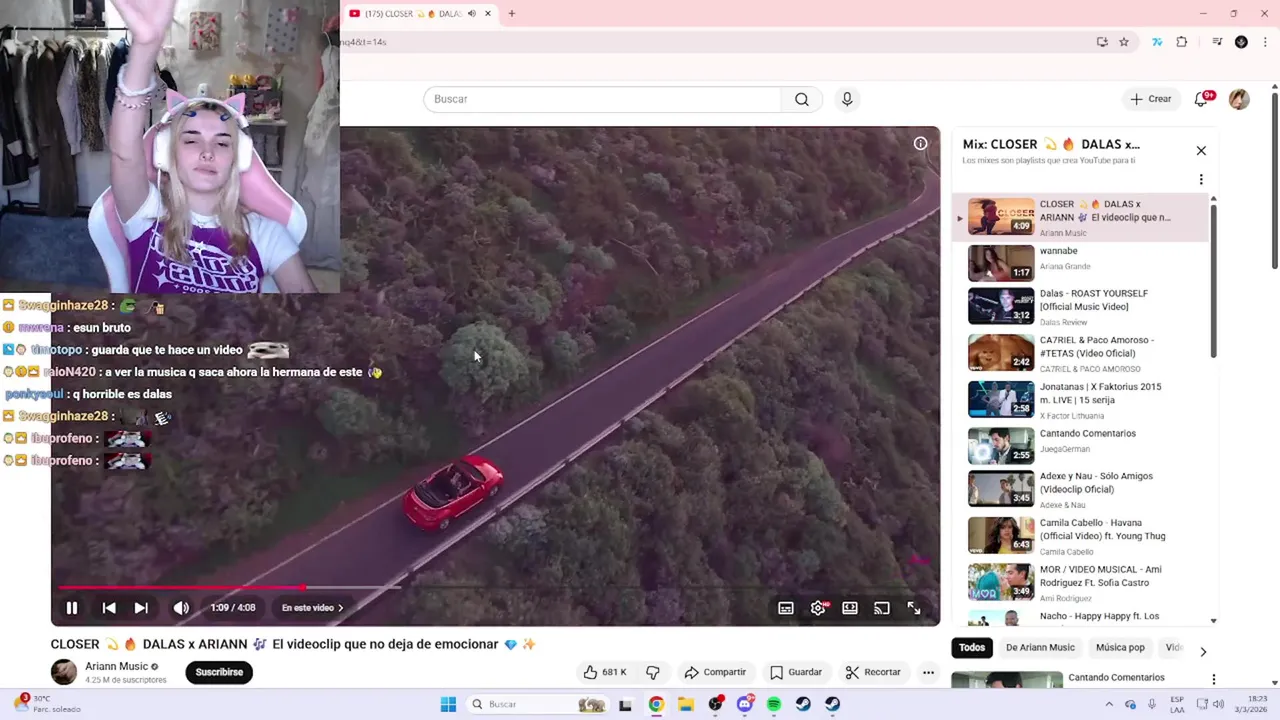Screen dimensions: 1280x720
Task: Go to the previous video in the player
Action: (109, 608)
